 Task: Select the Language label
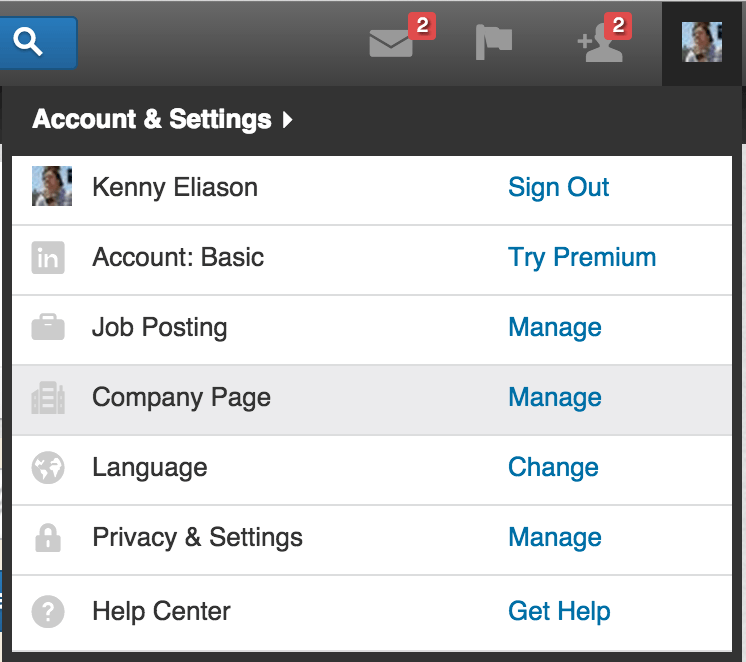pyautogui.click(x=150, y=468)
